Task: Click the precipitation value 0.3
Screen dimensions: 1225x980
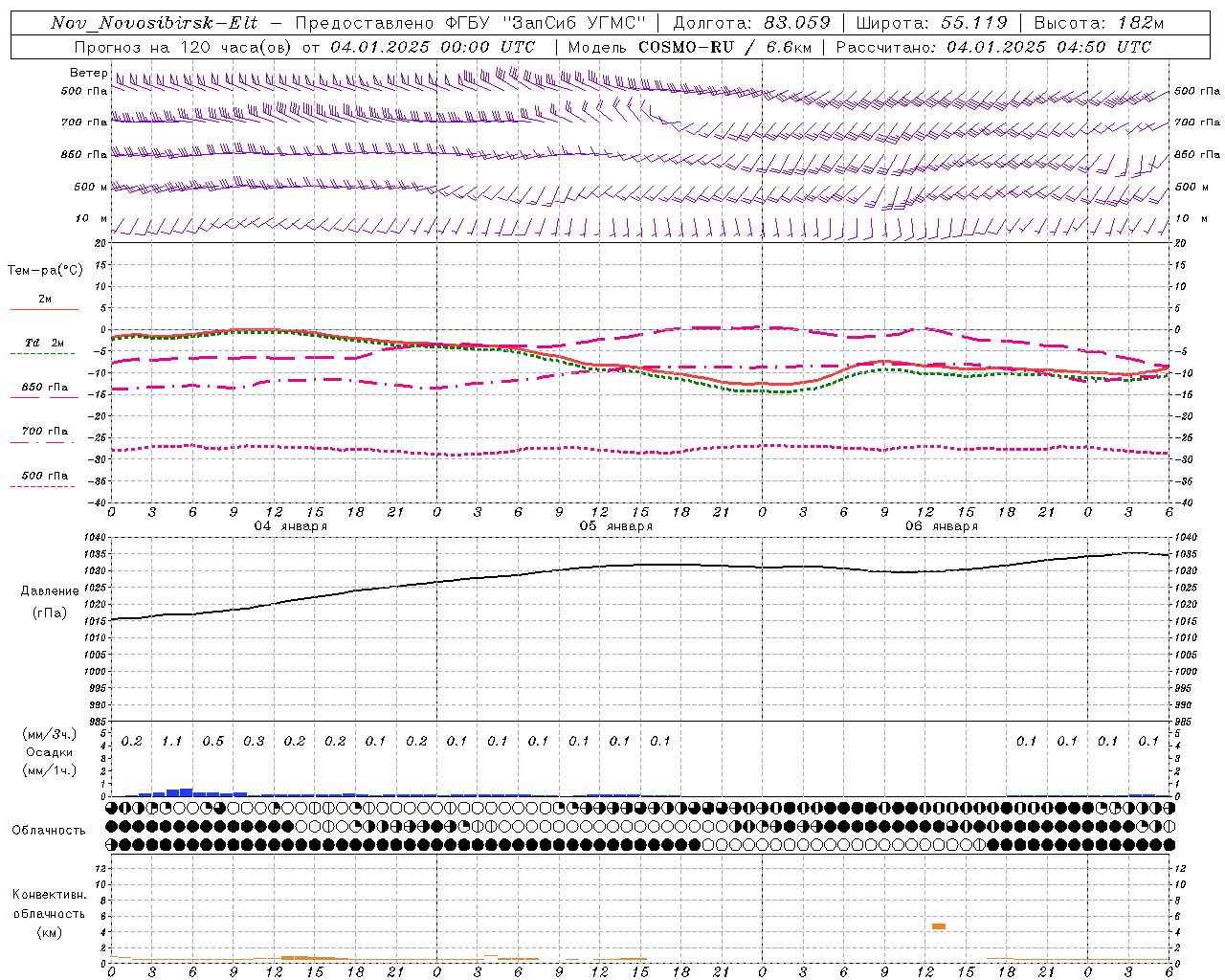Action: [x=254, y=742]
